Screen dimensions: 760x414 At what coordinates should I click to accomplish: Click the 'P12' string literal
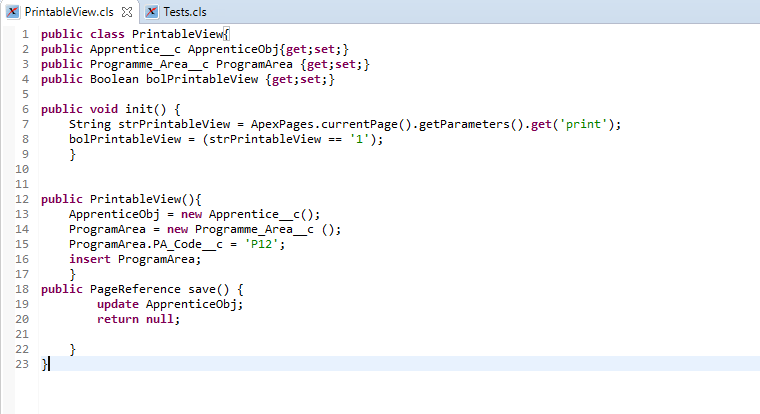tap(261, 244)
